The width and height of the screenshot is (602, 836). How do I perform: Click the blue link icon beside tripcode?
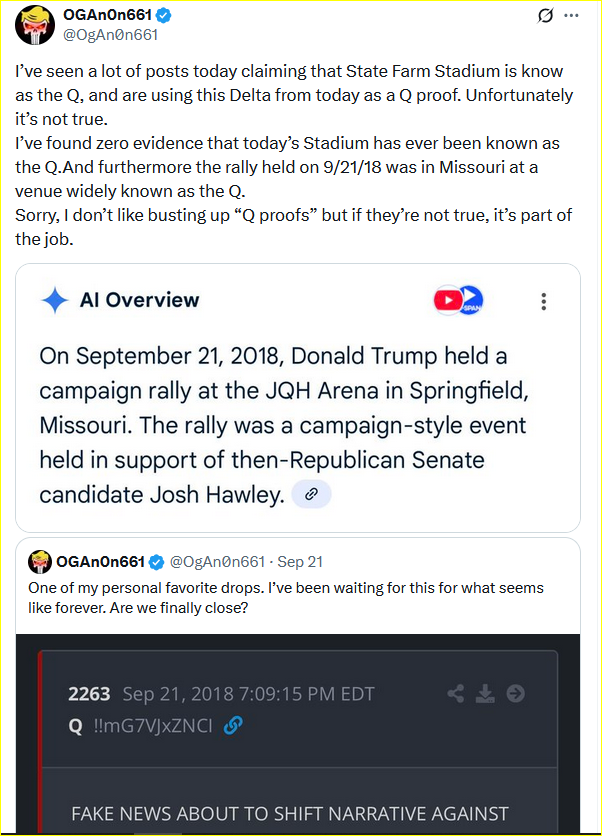pos(233,726)
